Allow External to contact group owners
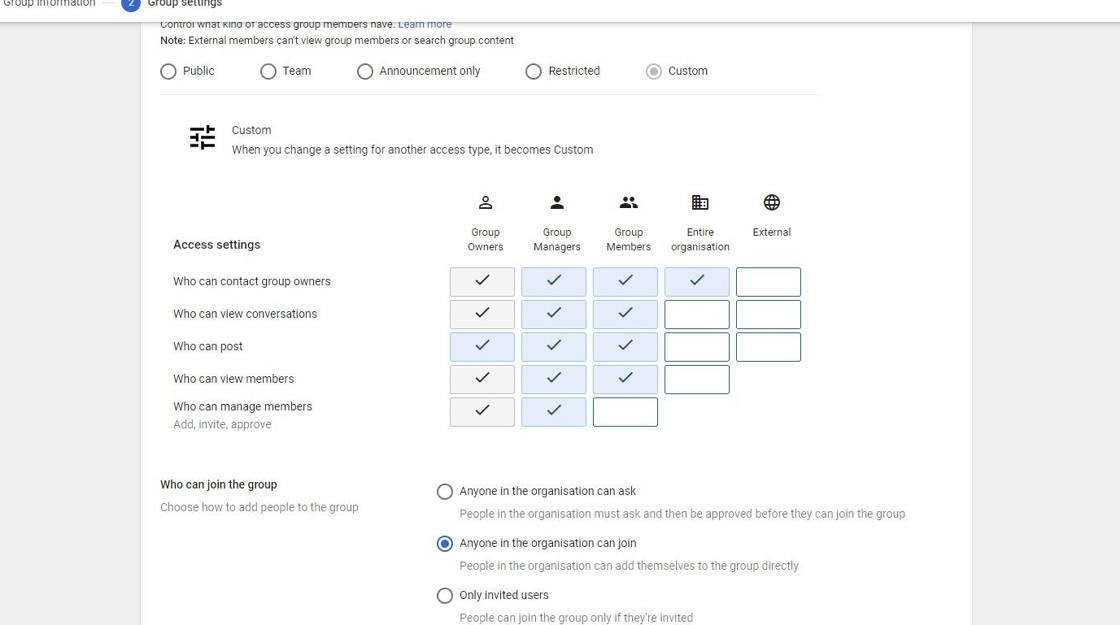 [x=768, y=282]
